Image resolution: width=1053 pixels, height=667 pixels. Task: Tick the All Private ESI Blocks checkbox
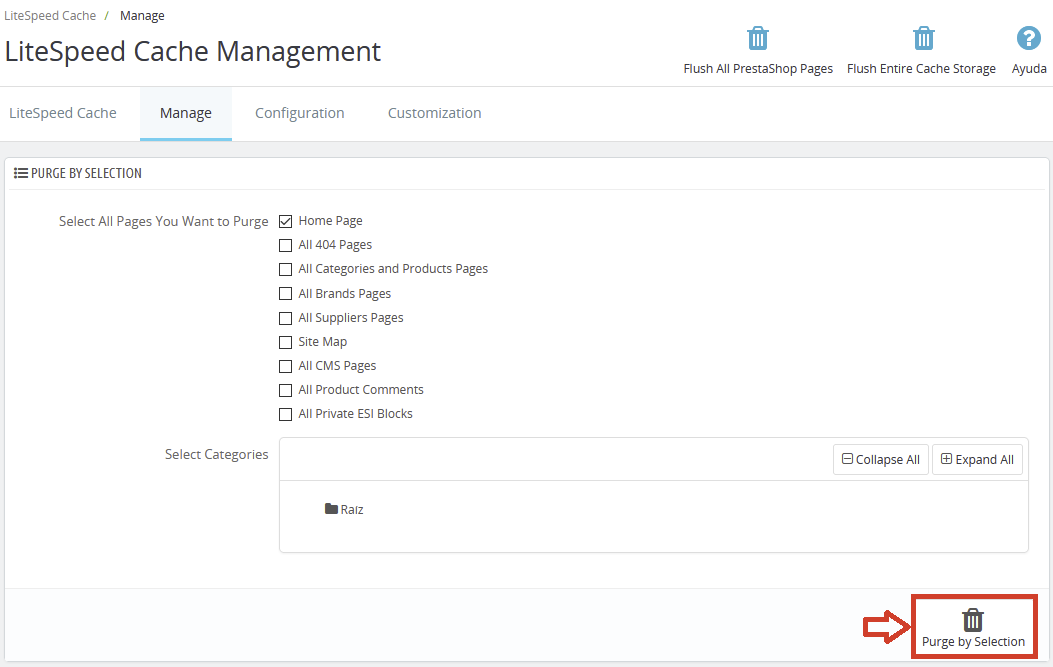coord(286,414)
